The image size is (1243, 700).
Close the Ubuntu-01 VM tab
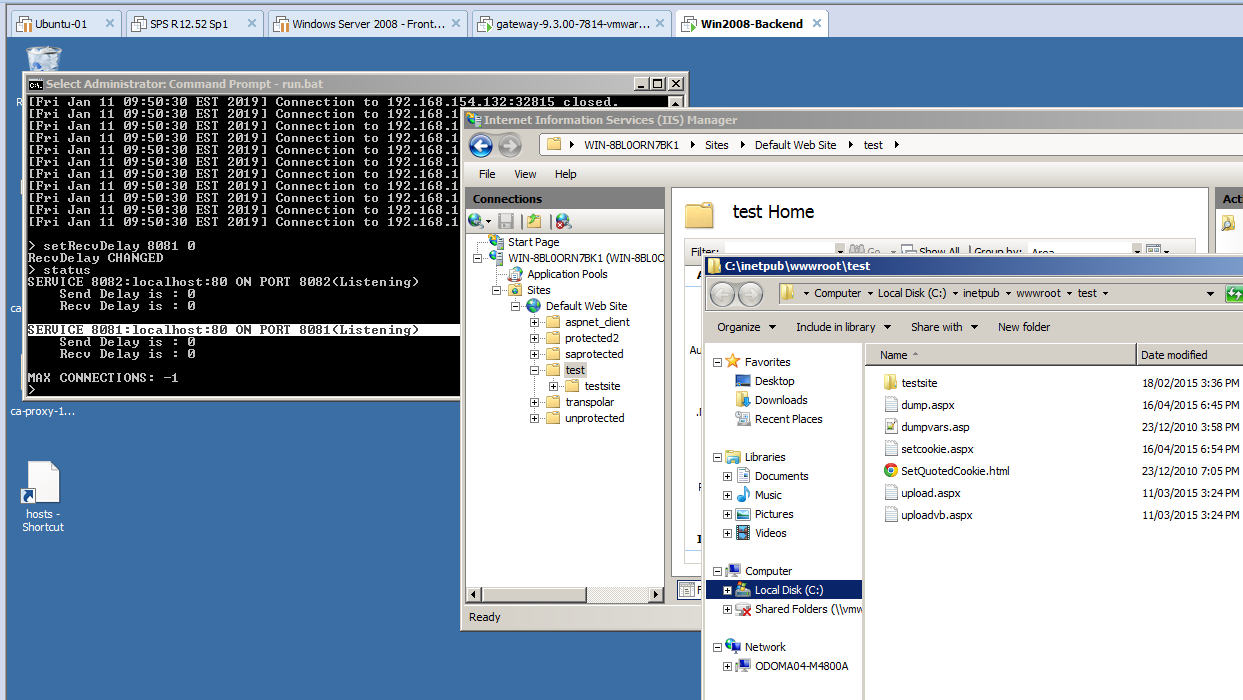110,24
